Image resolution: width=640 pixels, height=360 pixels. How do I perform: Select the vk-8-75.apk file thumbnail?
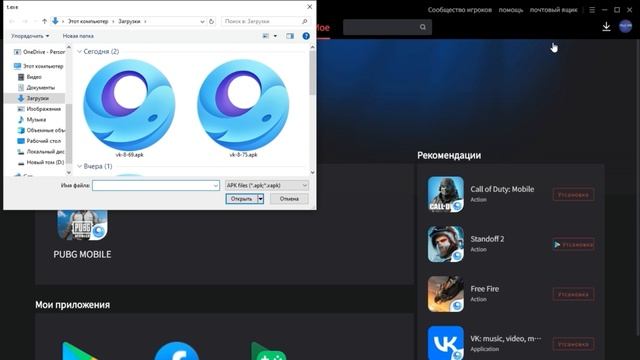tap(243, 105)
